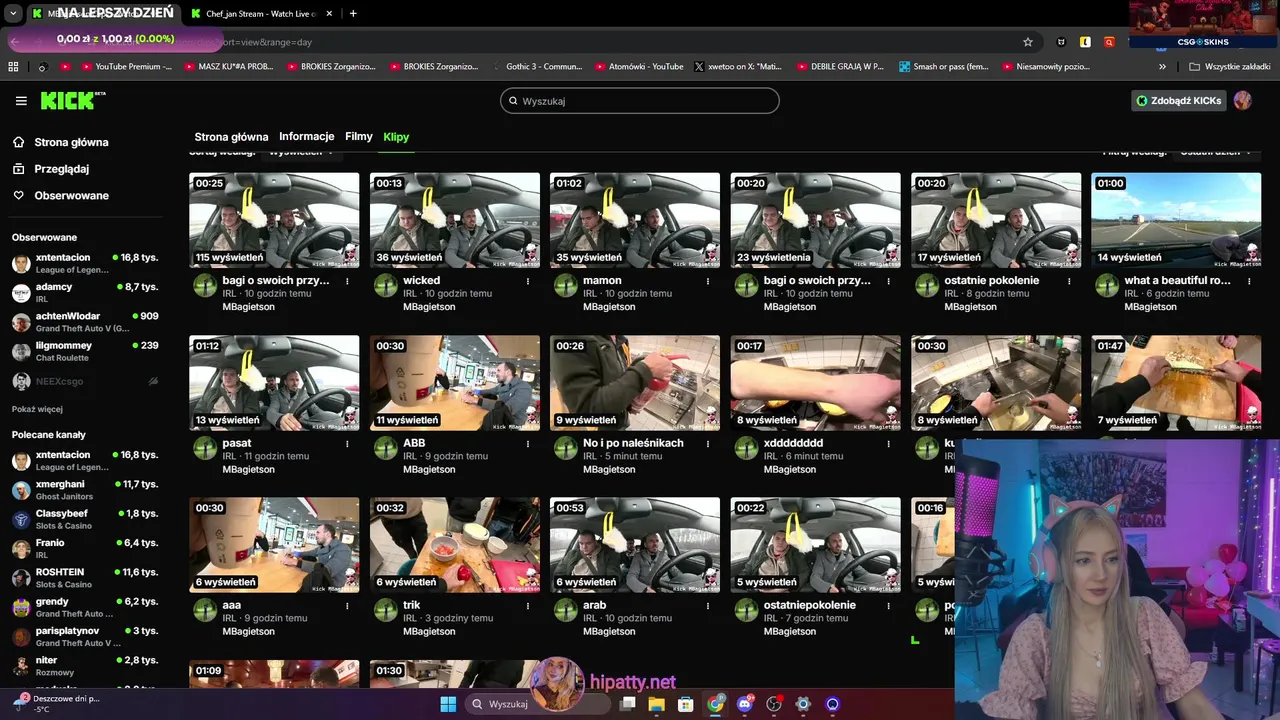Open the user profile avatar menu
This screenshot has height=720, width=1280.
click(1242, 100)
